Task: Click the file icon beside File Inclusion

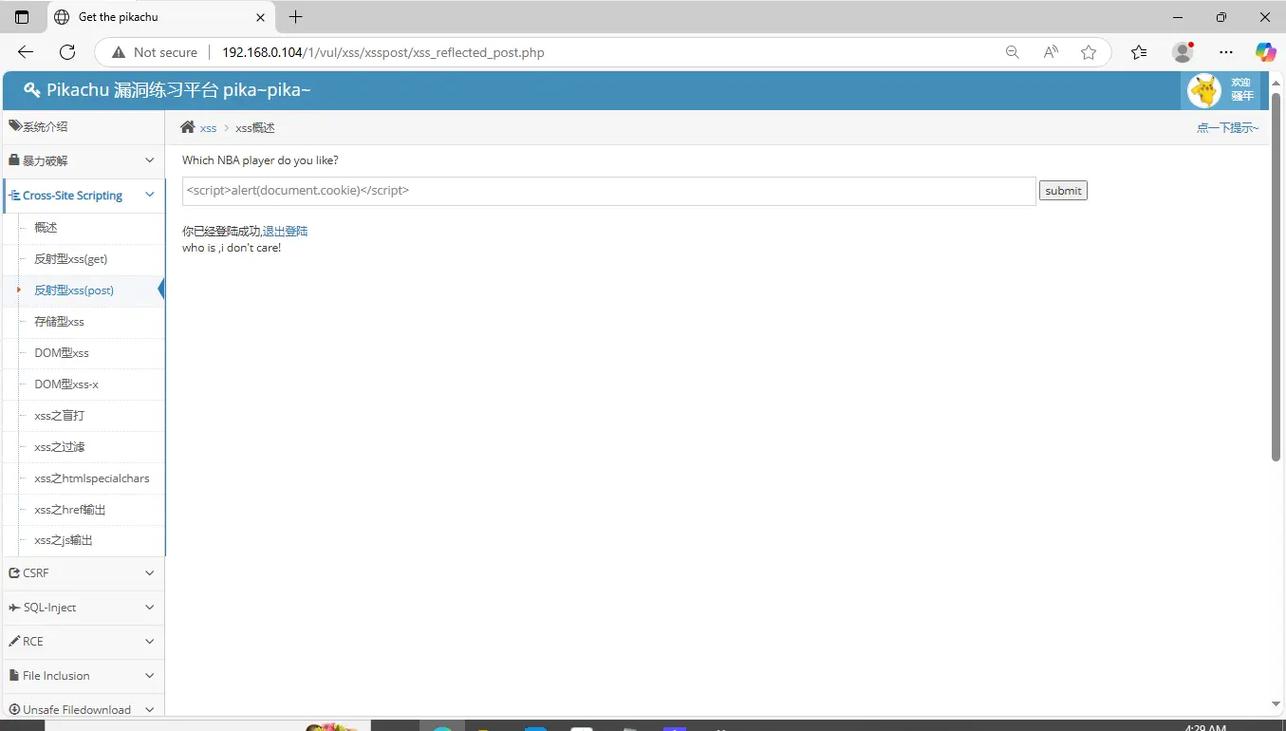Action: [x=14, y=675]
